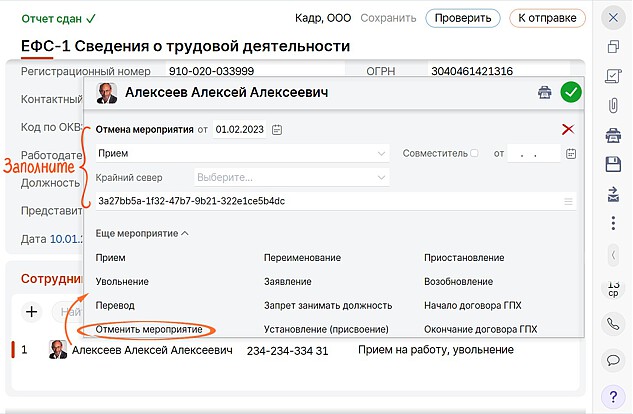Click the plus icon to add employee
This screenshot has height=414, width=633.
coord(31,312)
